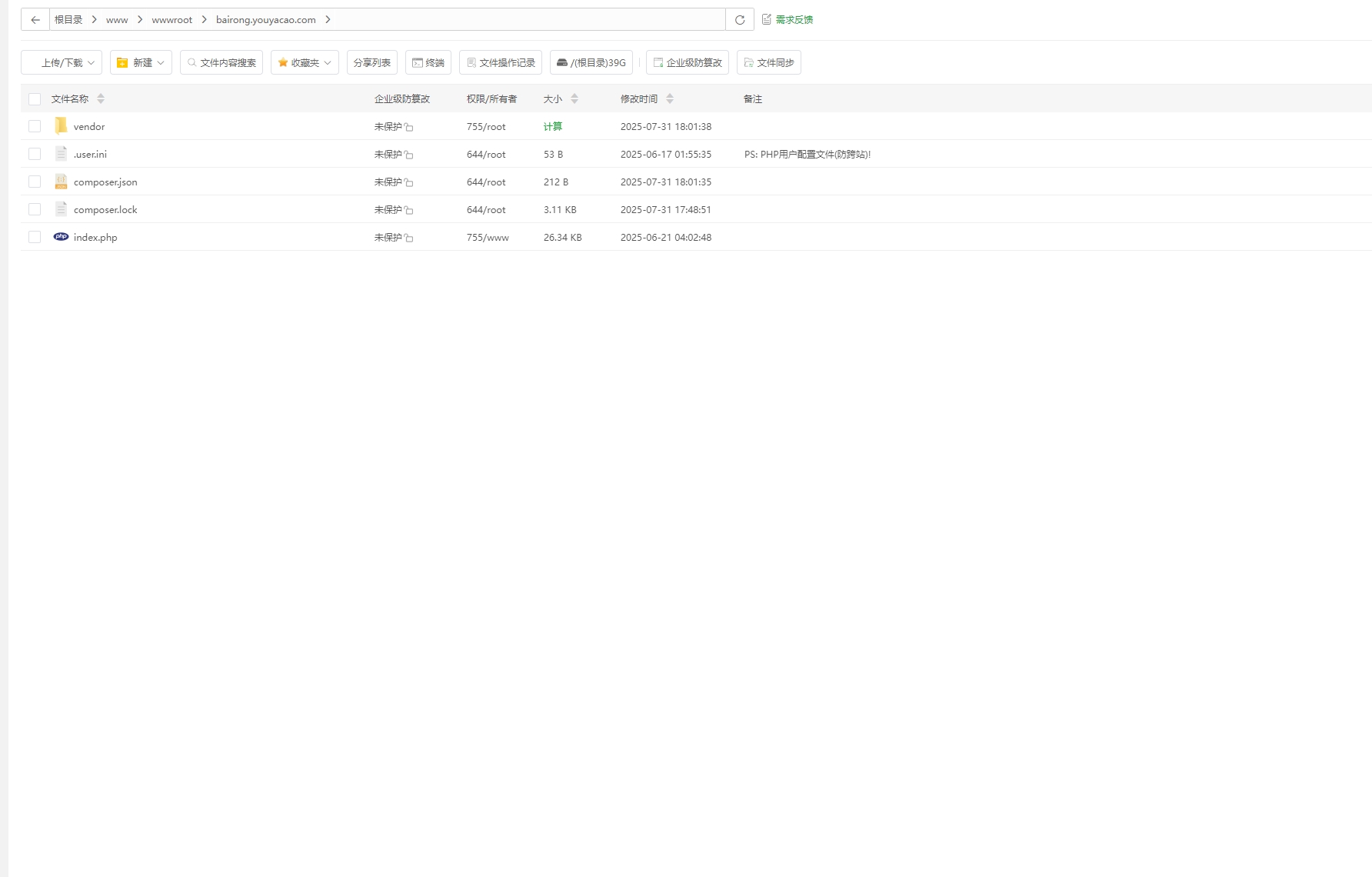Viewport: 1372px width, 877px height.
Task: Click 未保护 status in index.php row
Action: click(388, 238)
